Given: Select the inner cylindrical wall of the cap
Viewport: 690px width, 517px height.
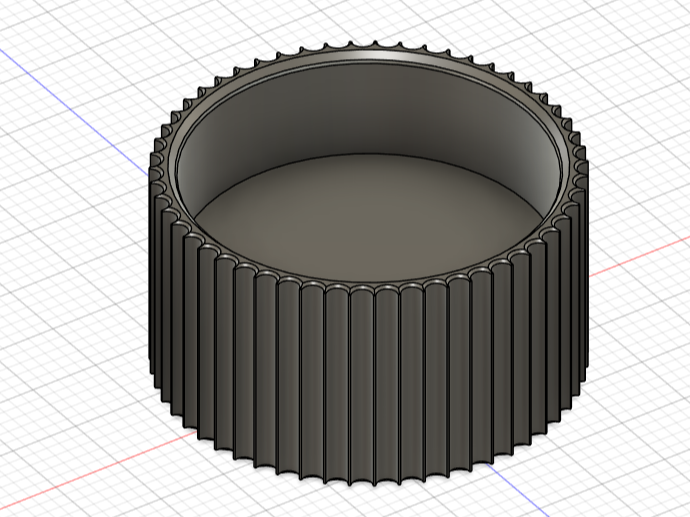Looking at the screenshot, I should (x=369, y=110).
